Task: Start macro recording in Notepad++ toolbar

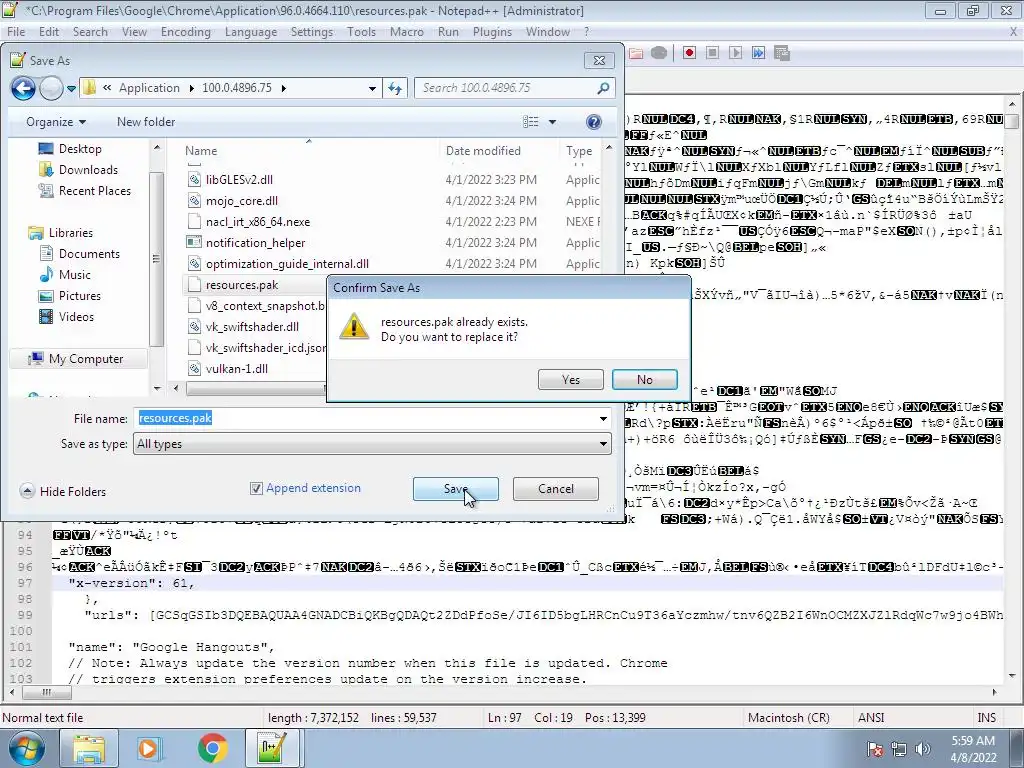Action: tap(689, 53)
